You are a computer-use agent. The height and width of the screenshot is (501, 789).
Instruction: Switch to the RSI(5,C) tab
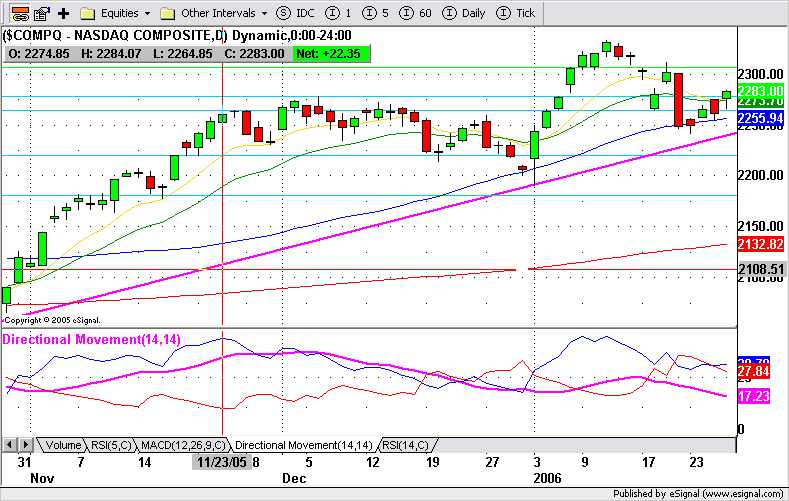(111, 445)
